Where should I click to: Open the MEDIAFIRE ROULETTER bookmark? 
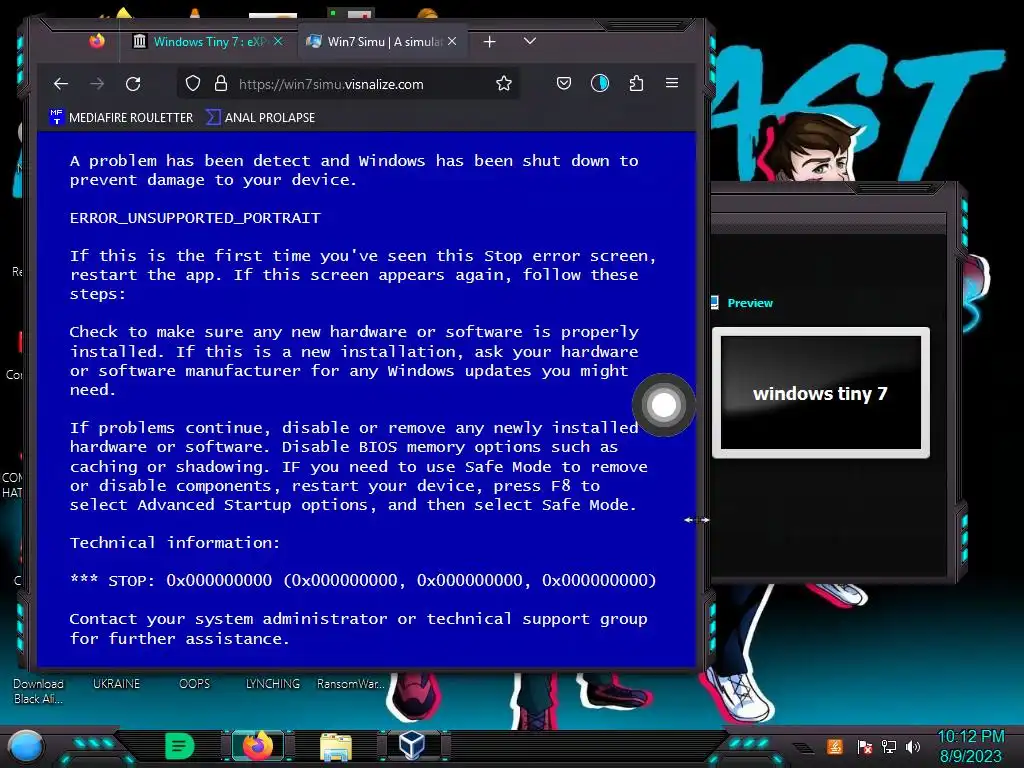pos(121,118)
